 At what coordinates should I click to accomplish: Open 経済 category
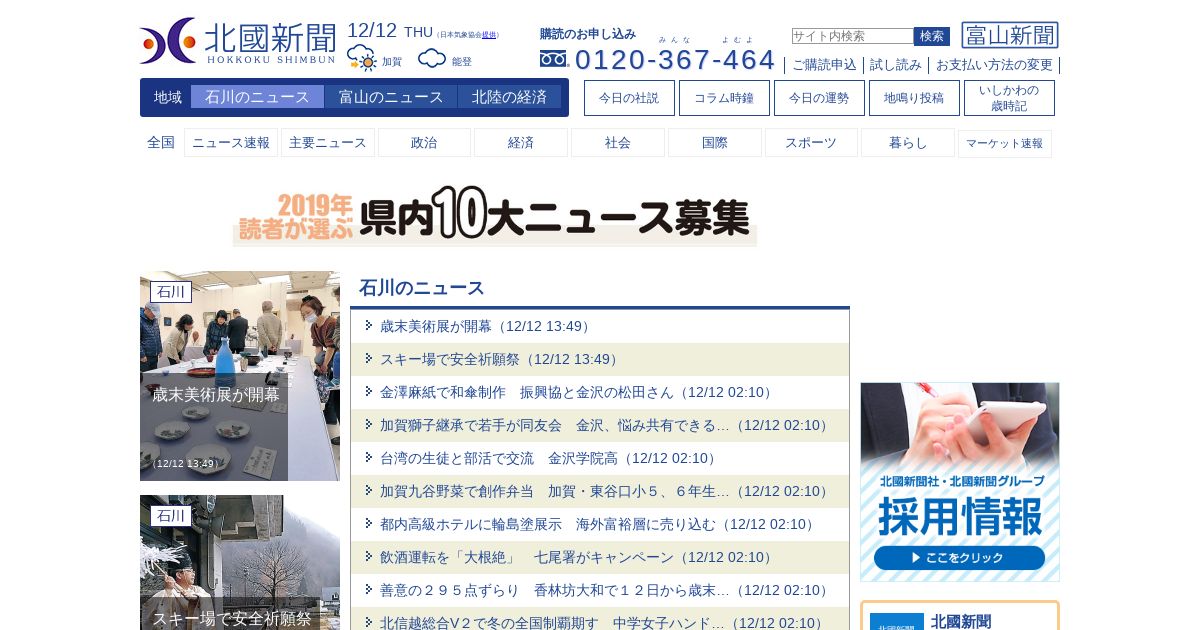(521, 143)
